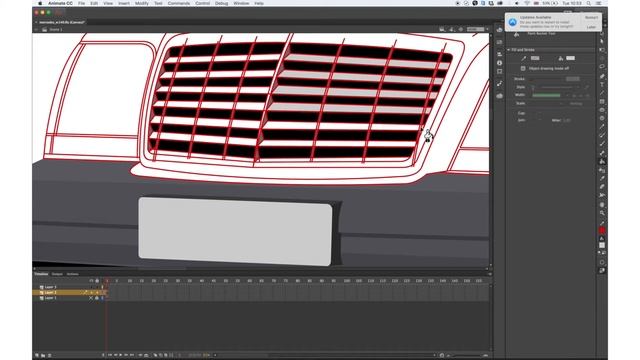Open the Modify menu
640x360 pixels.
[x=142, y=3]
